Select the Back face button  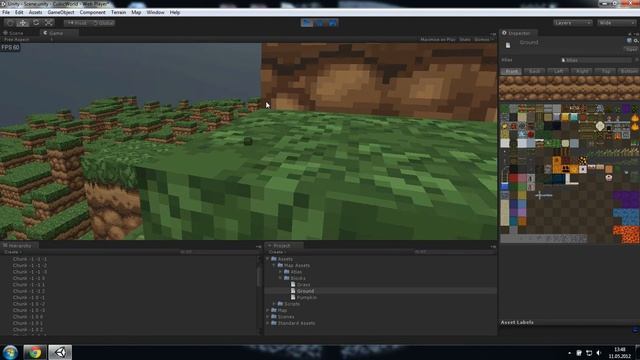tap(535, 71)
